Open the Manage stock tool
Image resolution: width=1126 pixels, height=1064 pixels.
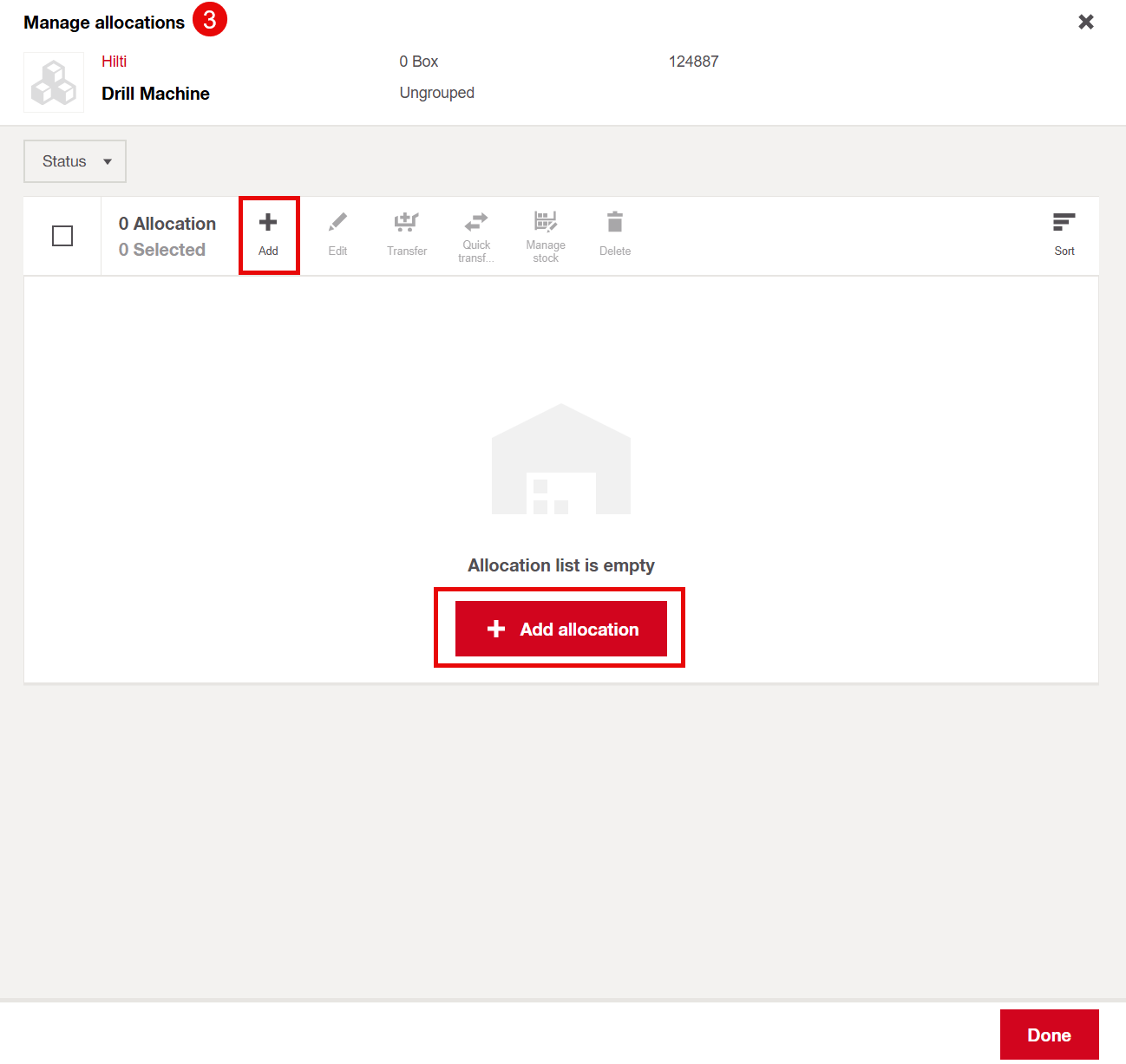click(546, 222)
